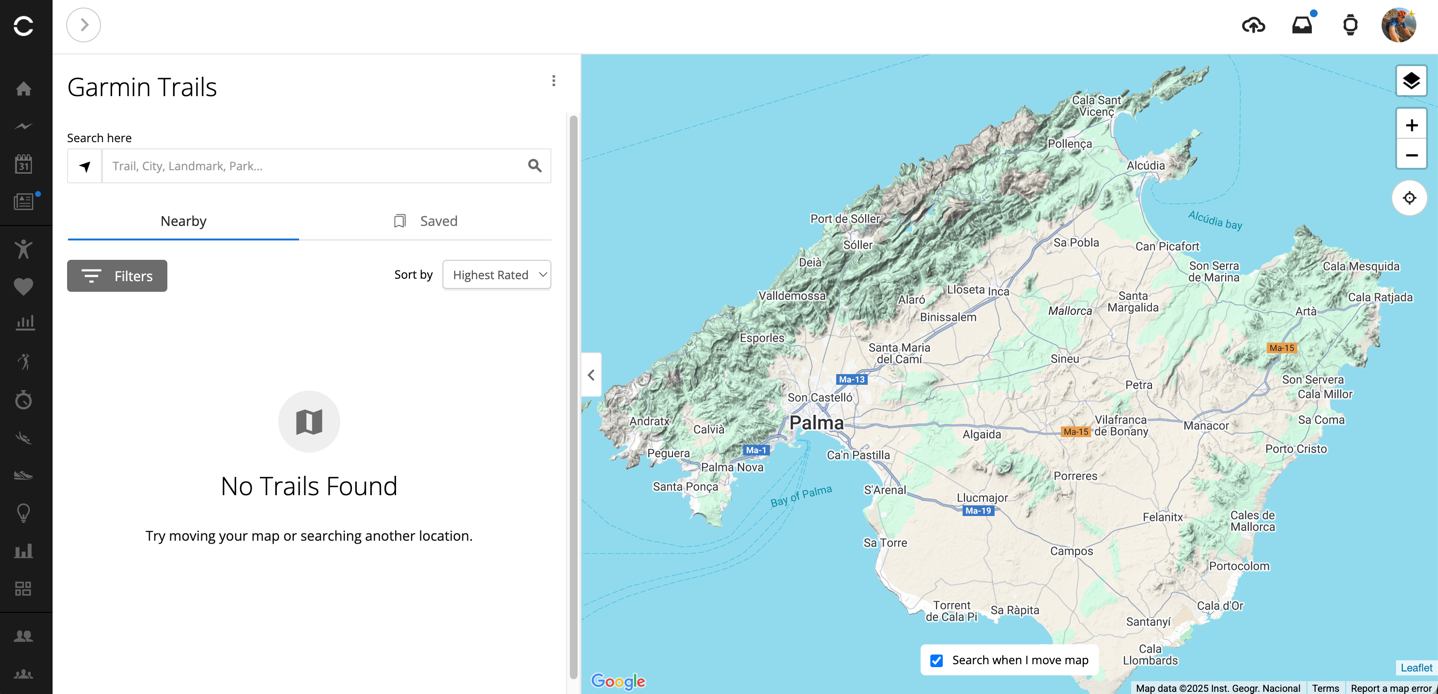Viewport: 1438px width, 694px height.
Task: Open the stopwatch icon in the sidebar
Action: point(24,400)
